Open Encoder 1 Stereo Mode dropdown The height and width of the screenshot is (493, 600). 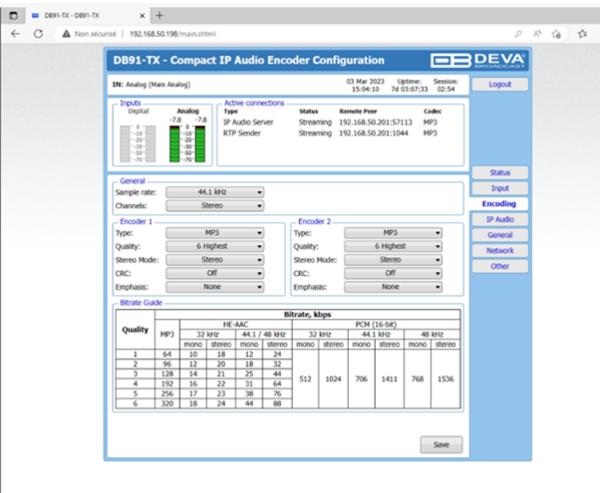(x=215, y=260)
